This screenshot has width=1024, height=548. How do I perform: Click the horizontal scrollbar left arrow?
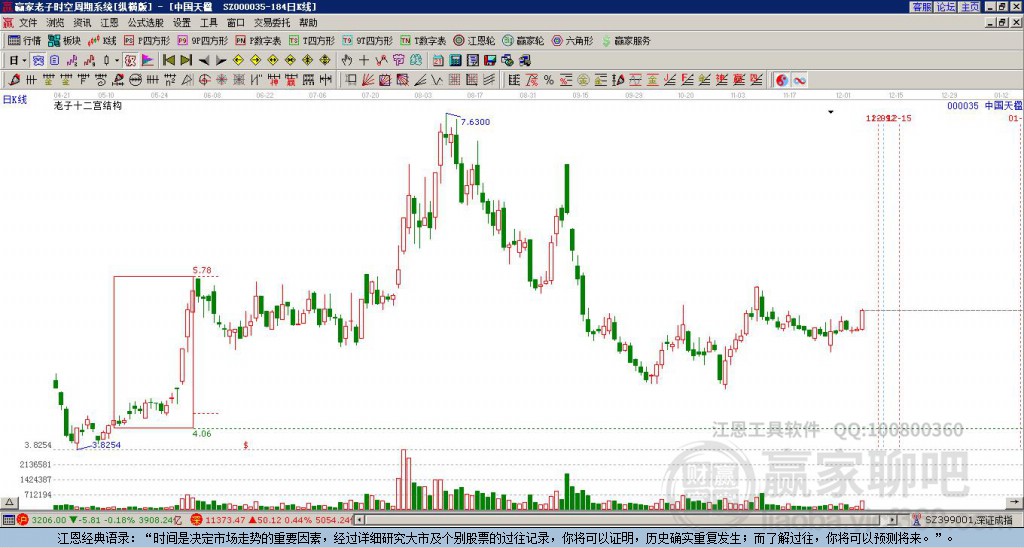click(360, 520)
